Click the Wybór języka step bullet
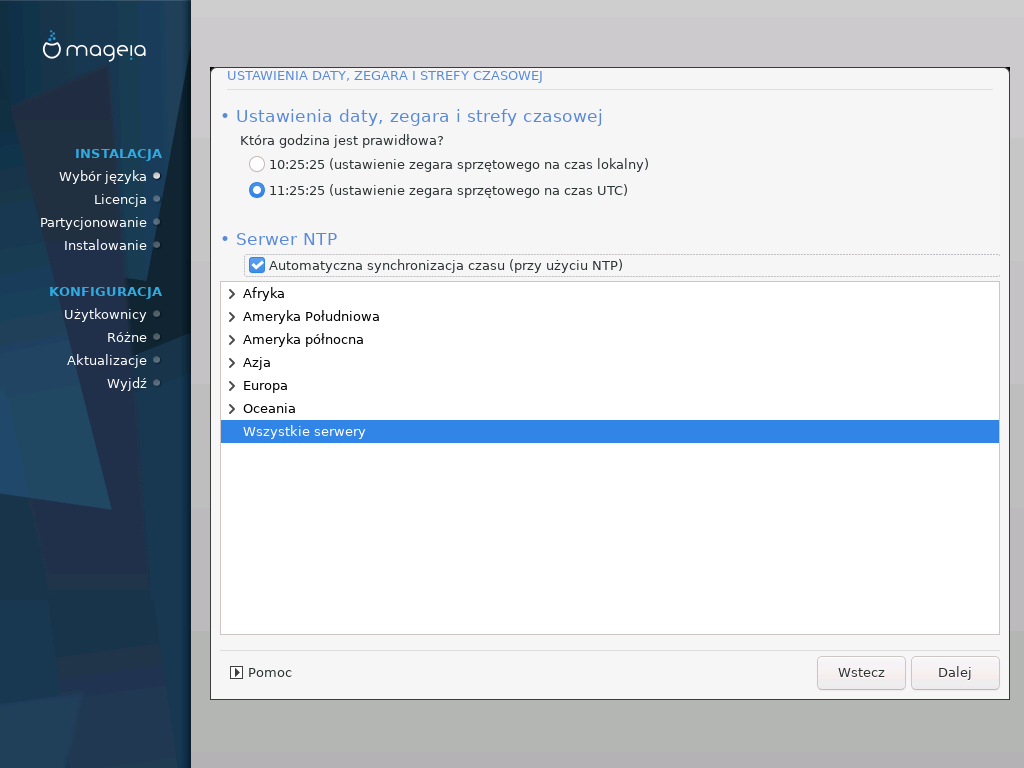 [x=157, y=176]
